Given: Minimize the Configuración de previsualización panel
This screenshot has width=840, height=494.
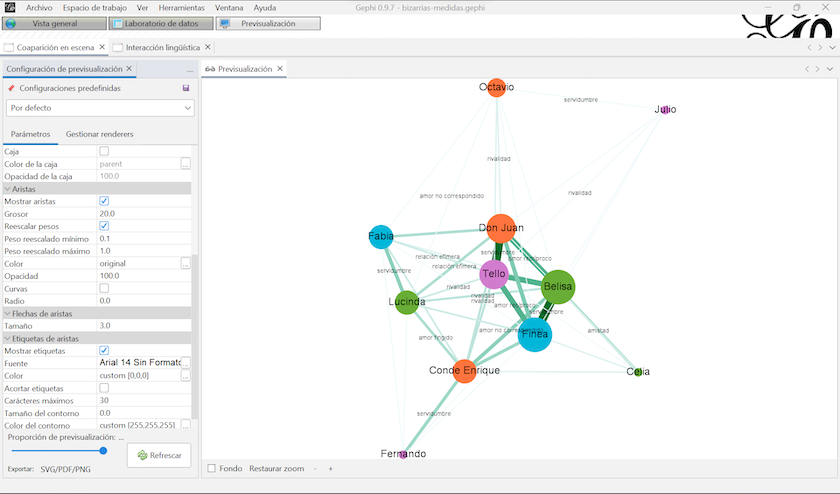Looking at the screenshot, I should coord(189,70).
